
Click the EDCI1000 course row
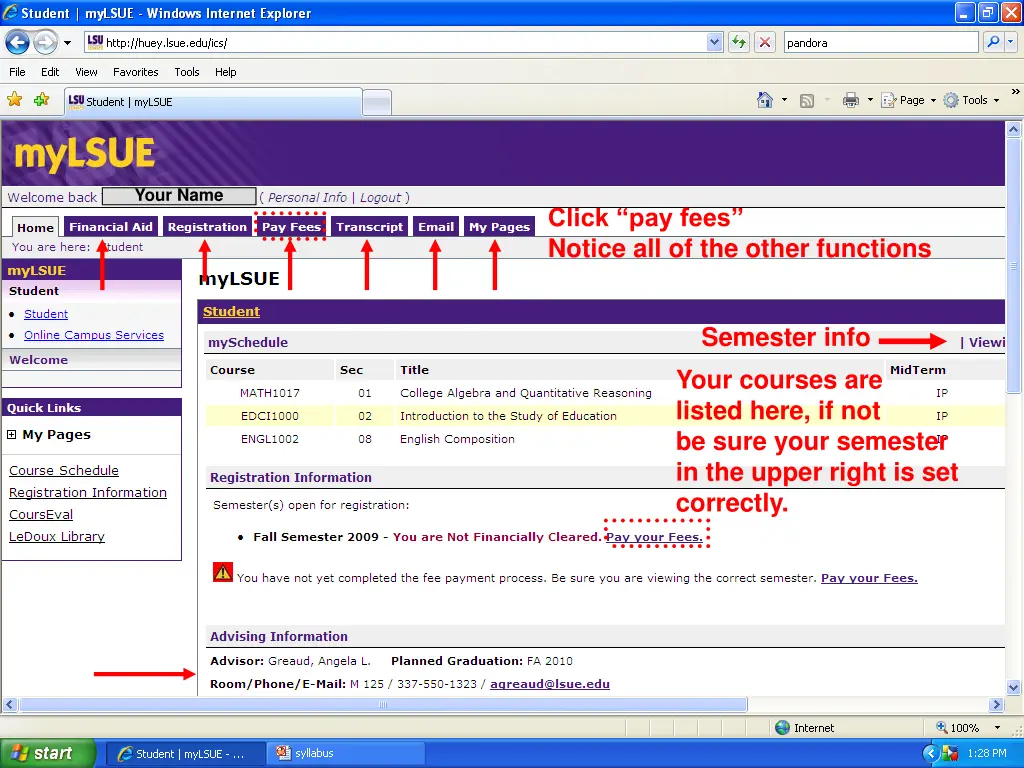[x=605, y=416]
